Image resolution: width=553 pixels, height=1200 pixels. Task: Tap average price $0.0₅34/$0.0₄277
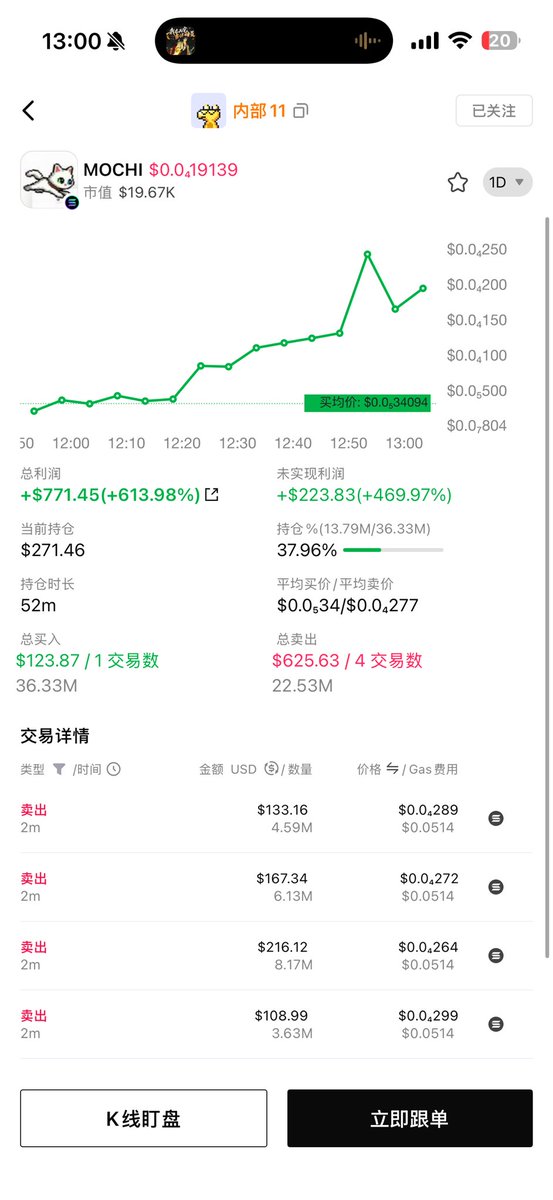[348, 605]
